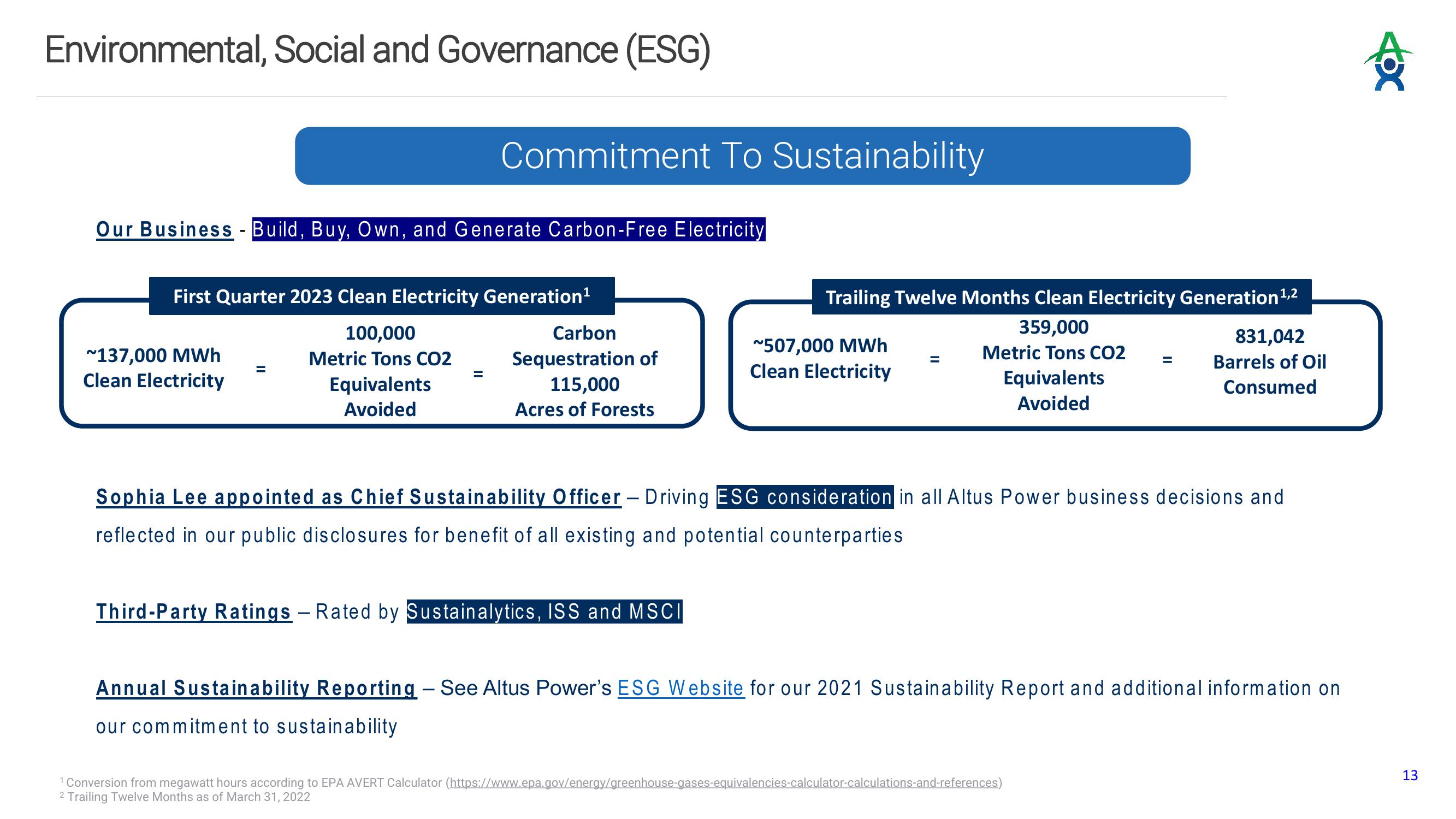Select 831,042 Barrels of Oil Consumed text
This screenshot has width=1456, height=819.
coord(1269,362)
